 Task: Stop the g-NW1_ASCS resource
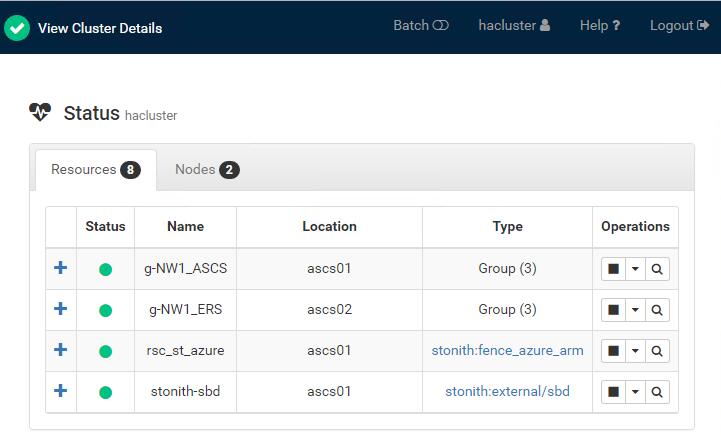pyautogui.click(x=613, y=269)
